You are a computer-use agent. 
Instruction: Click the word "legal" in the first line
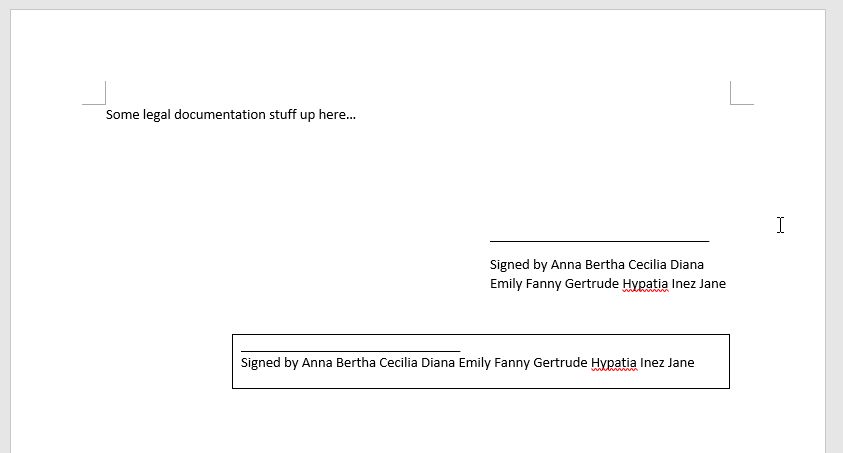(x=158, y=115)
